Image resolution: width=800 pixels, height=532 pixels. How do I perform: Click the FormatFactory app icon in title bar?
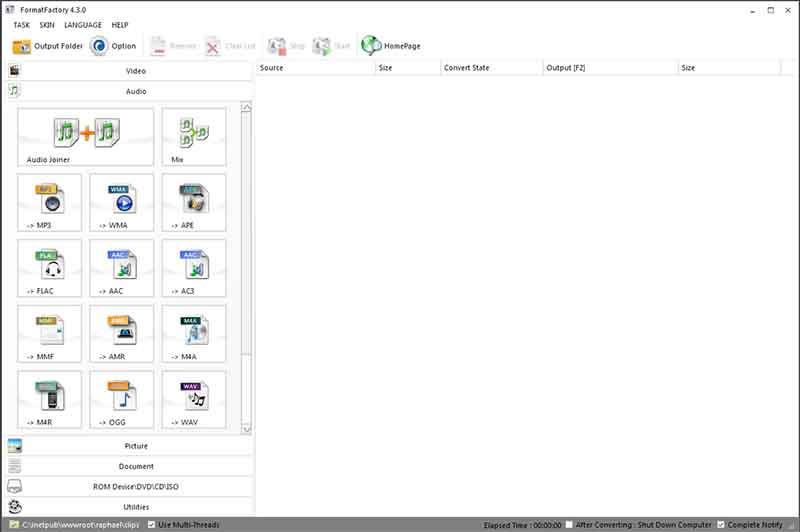point(10,10)
